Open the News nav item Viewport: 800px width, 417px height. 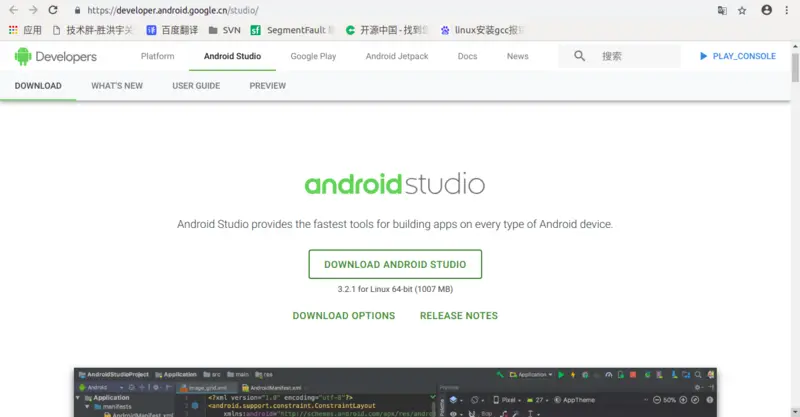tap(517, 56)
